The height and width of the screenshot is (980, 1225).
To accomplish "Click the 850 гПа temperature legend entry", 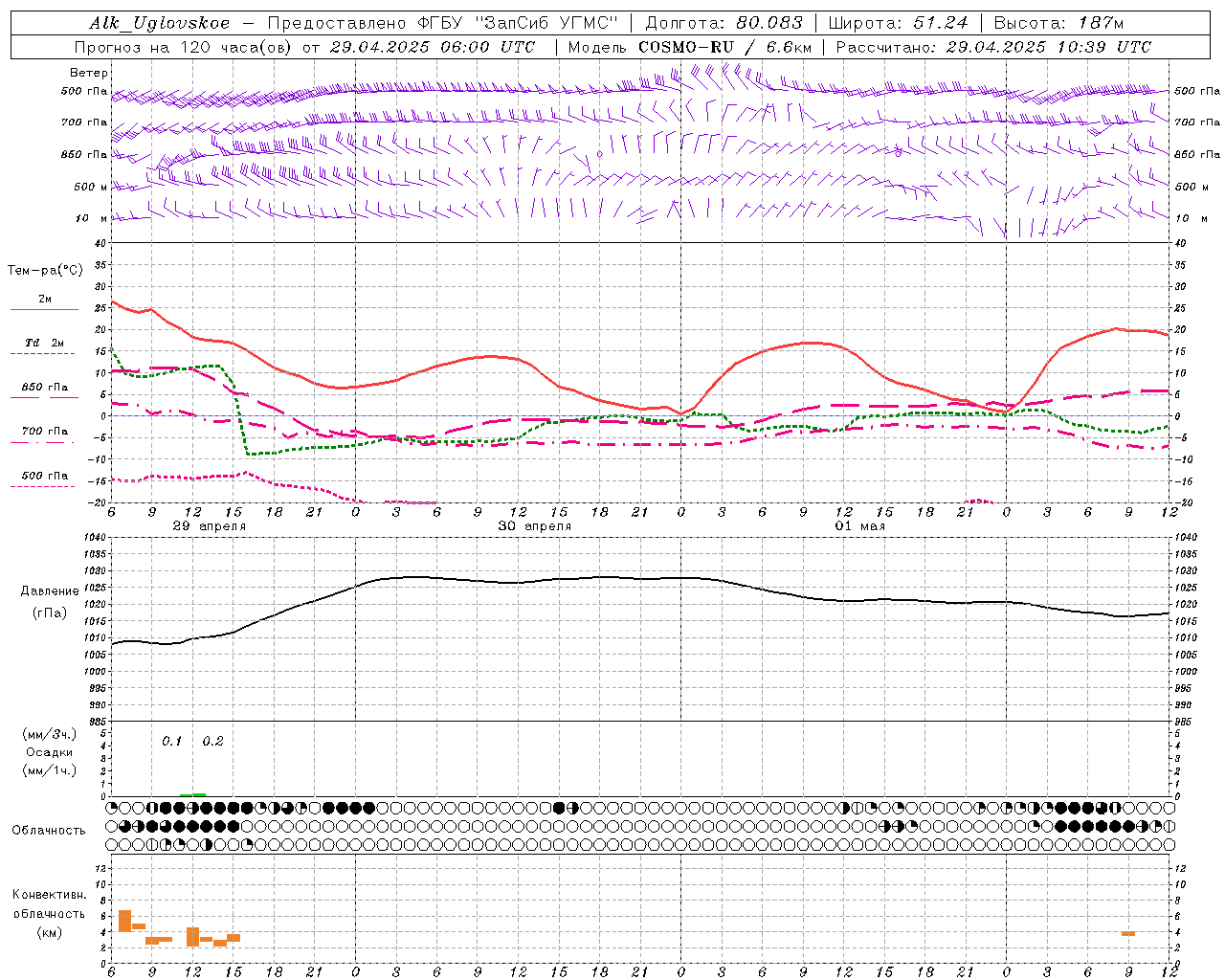I will pos(44,387).
